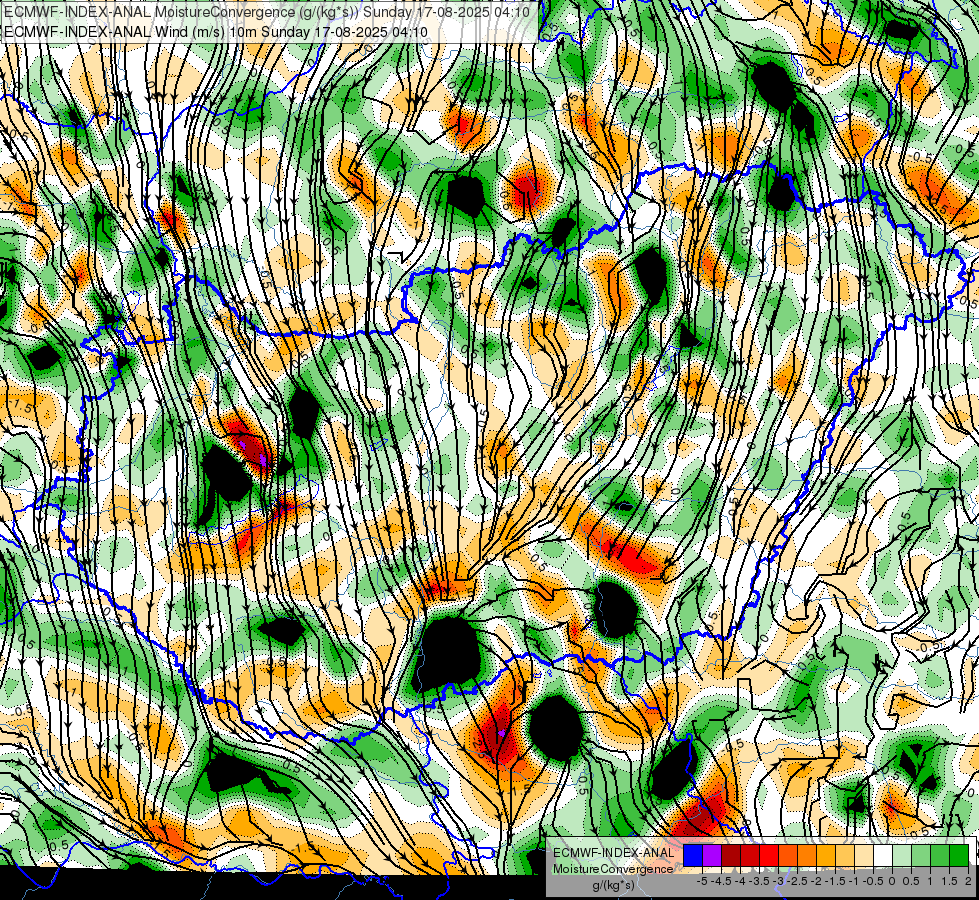
Task: Pick the pale peach swatch between -1 and -0.5
Action: 864,855
